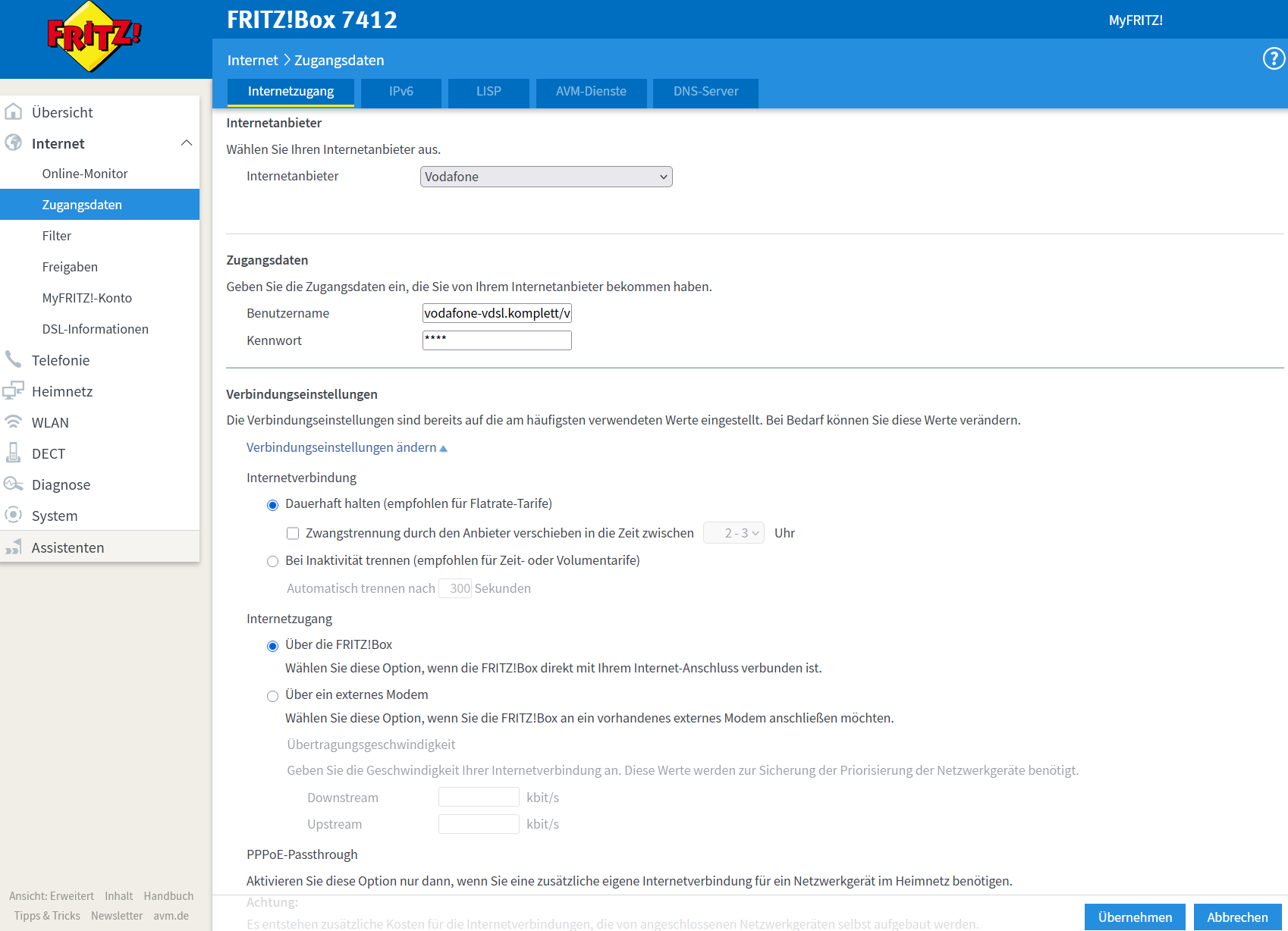Open Filter in sidebar
The image size is (1288, 931).
click(99, 236)
